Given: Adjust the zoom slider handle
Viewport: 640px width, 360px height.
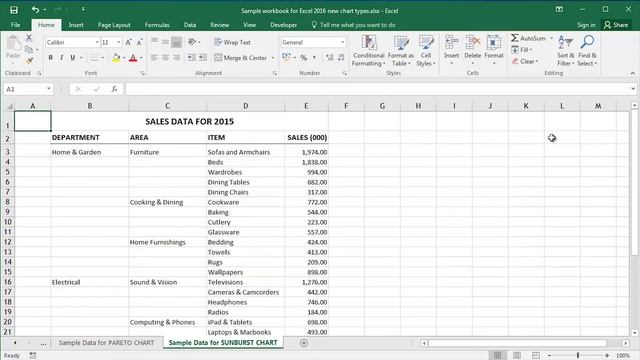Looking at the screenshot, I should click(578, 356).
